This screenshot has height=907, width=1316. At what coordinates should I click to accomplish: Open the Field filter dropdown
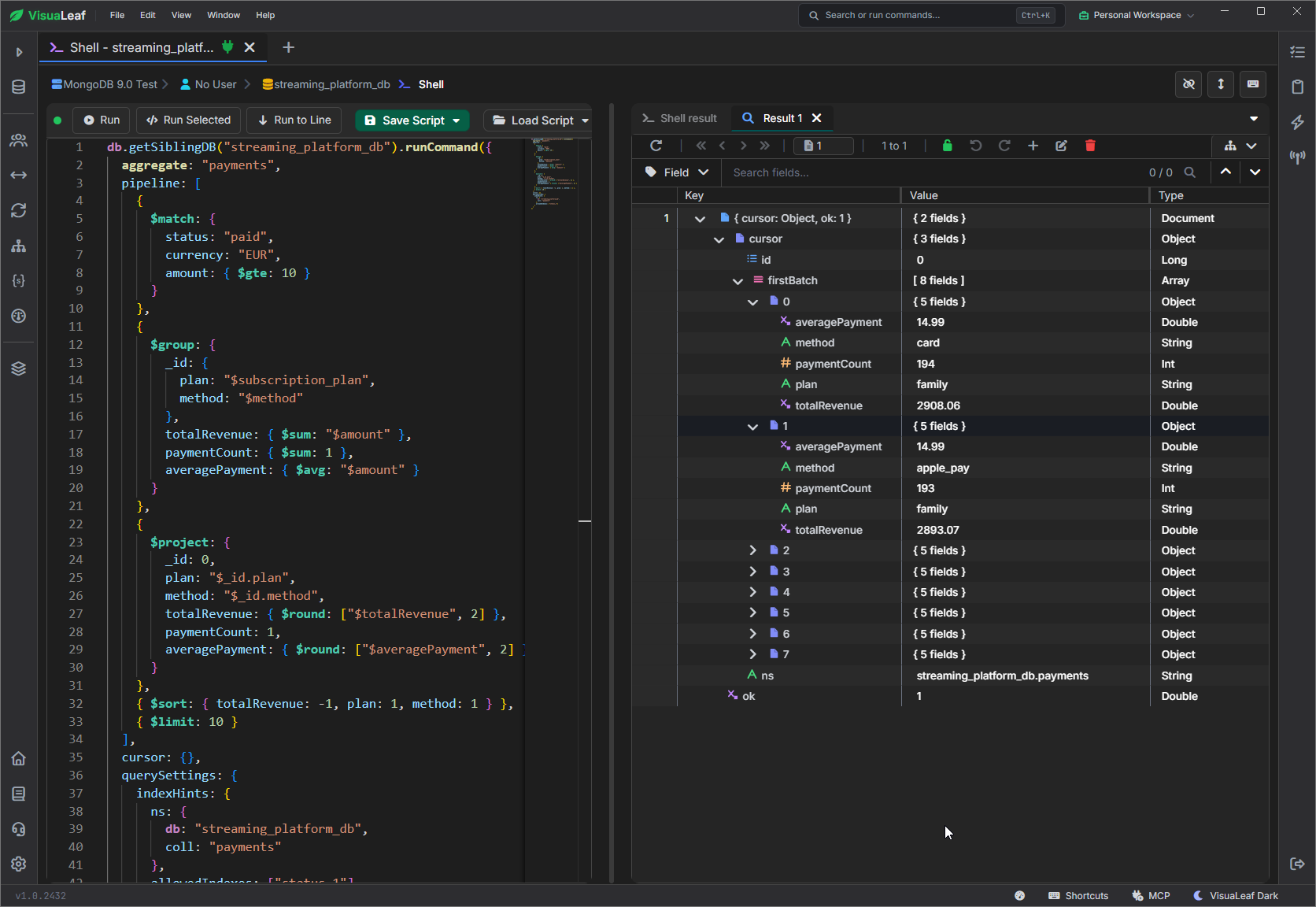pos(677,172)
